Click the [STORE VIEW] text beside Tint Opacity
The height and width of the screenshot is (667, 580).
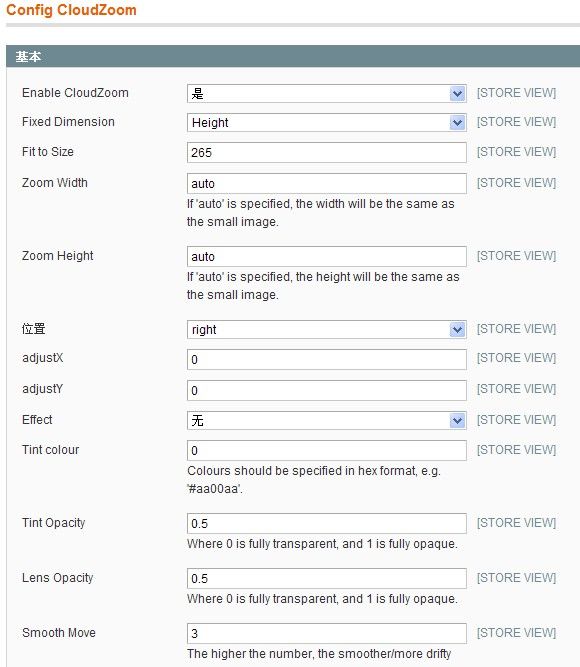(x=516, y=522)
